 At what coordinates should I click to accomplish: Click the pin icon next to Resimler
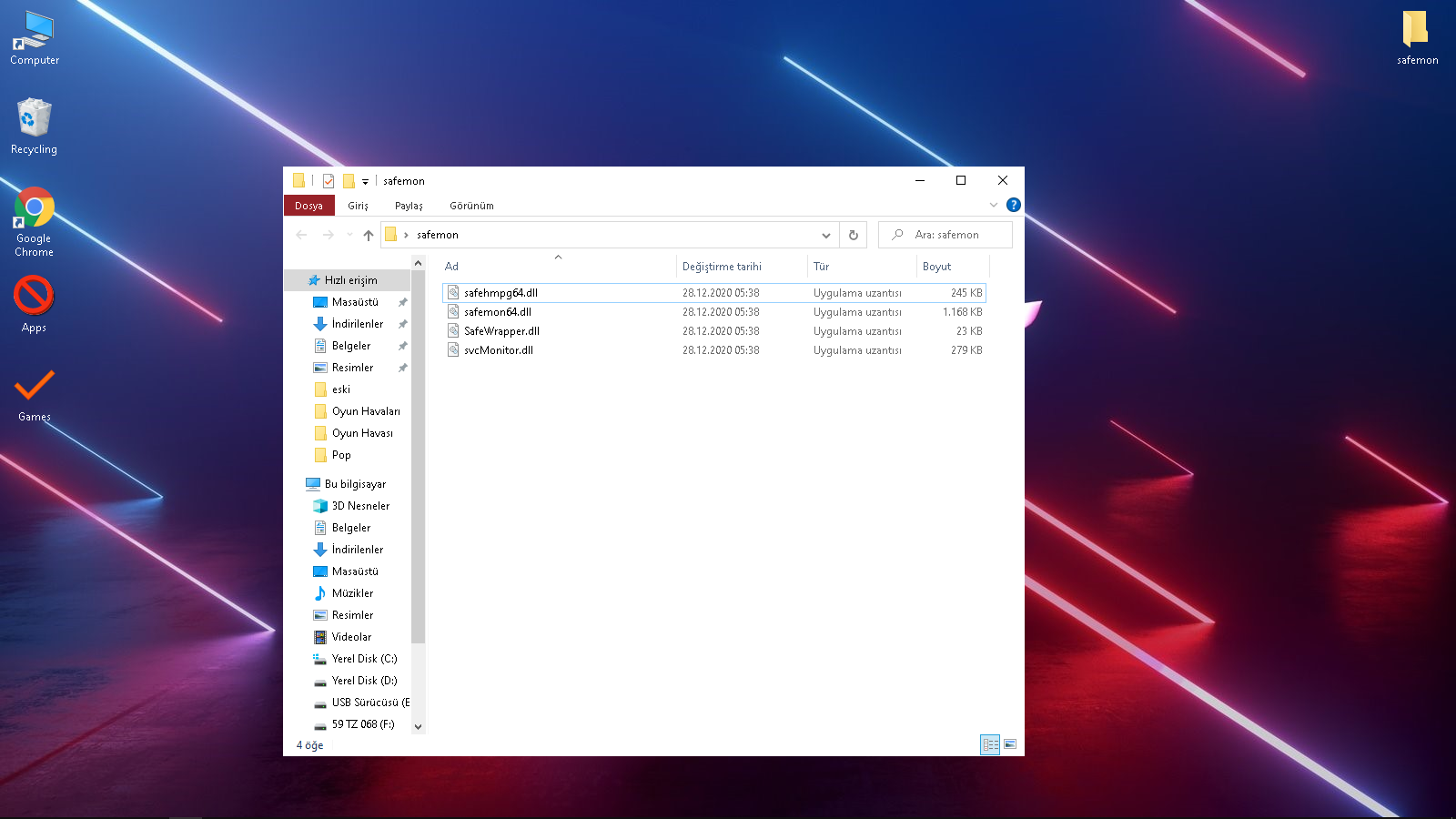click(402, 368)
